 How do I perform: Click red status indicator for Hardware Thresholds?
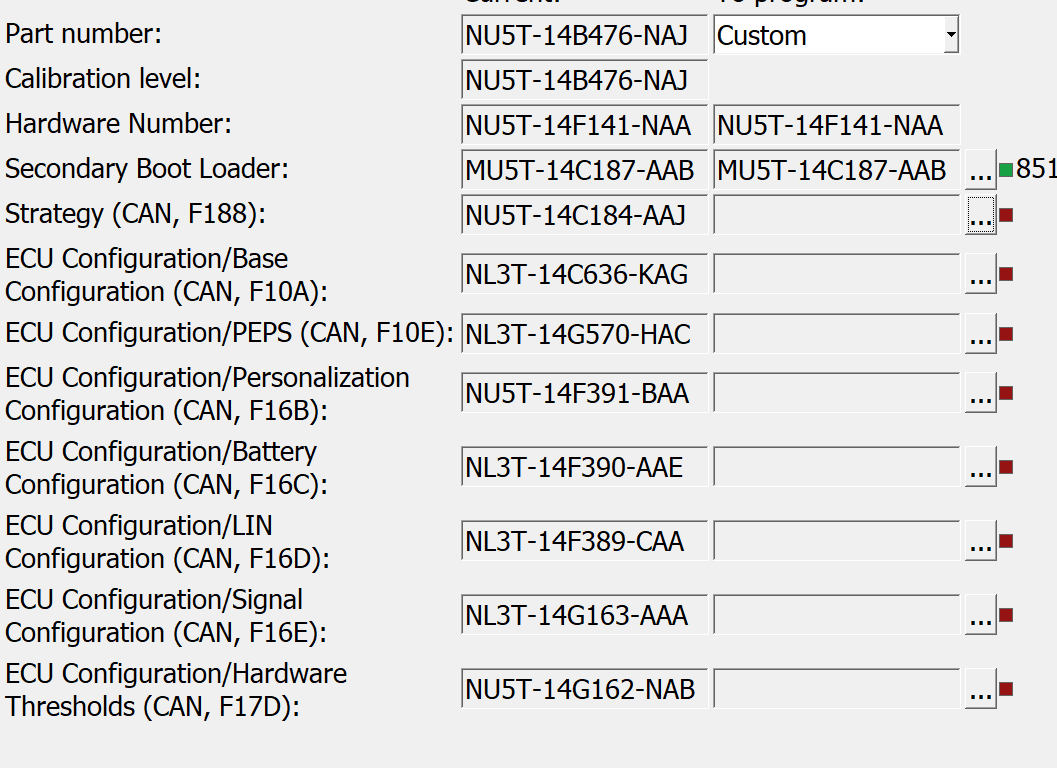(1006, 689)
